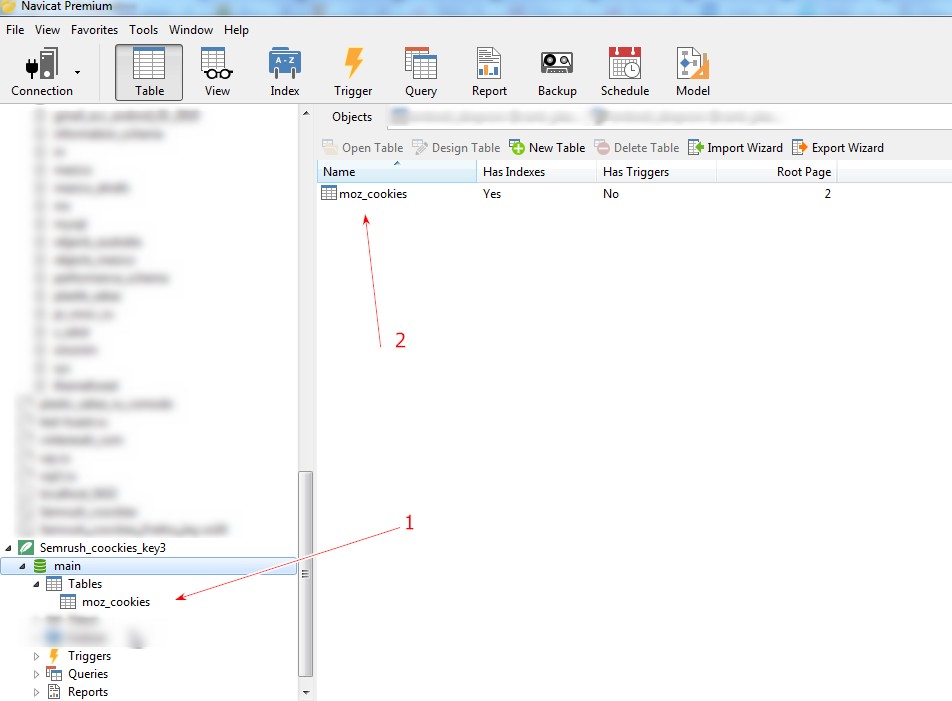Open the Trigger toolbar icon

click(x=353, y=72)
